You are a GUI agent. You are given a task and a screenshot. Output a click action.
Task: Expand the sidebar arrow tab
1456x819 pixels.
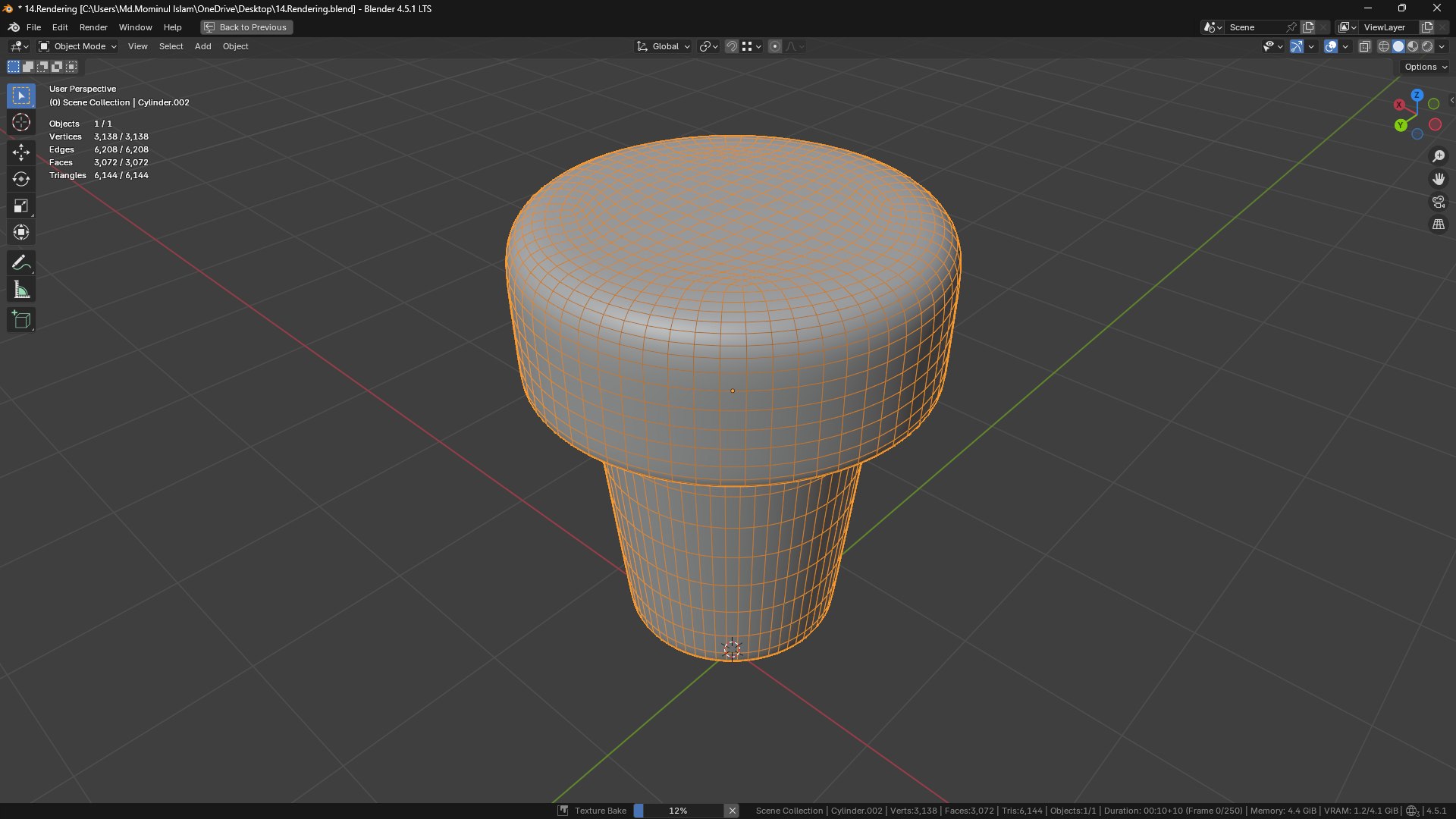(x=1451, y=100)
